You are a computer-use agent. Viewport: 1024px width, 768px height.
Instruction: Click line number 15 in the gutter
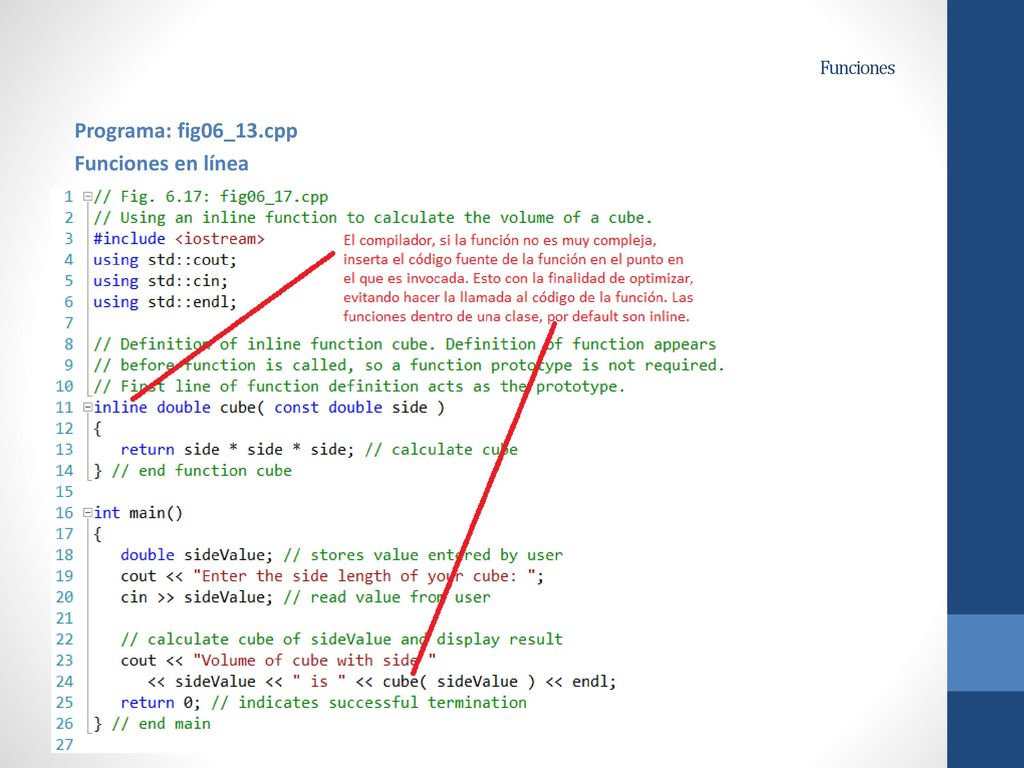click(x=64, y=492)
